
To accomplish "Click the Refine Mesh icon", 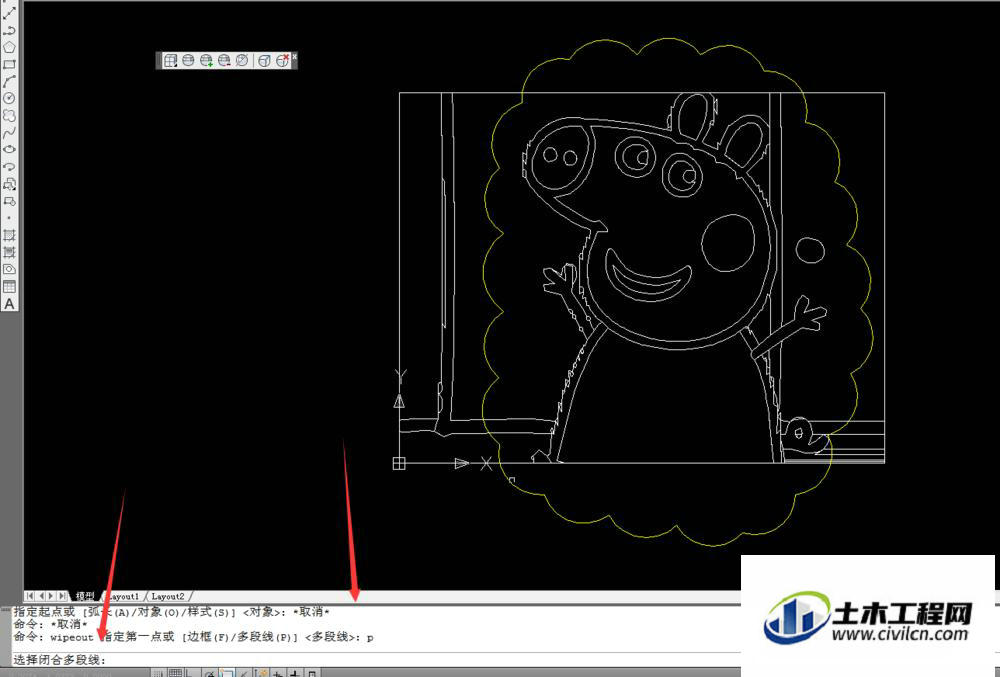I will (x=242, y=61).
